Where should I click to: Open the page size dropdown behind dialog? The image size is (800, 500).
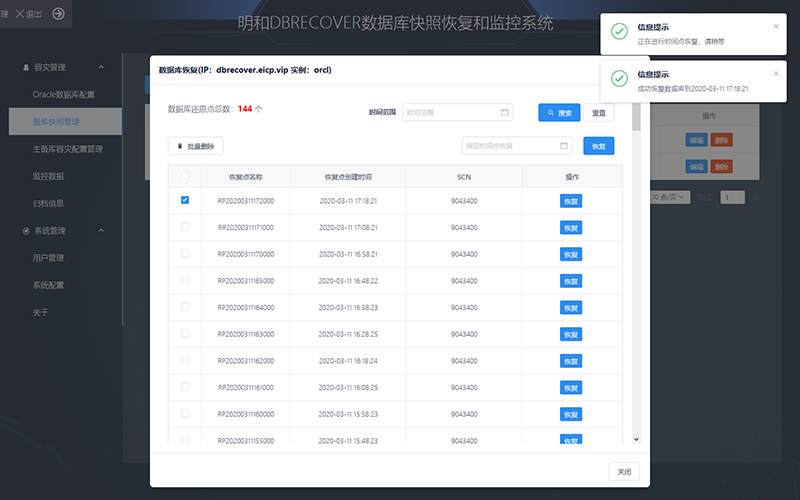click(x=670, y=197)
